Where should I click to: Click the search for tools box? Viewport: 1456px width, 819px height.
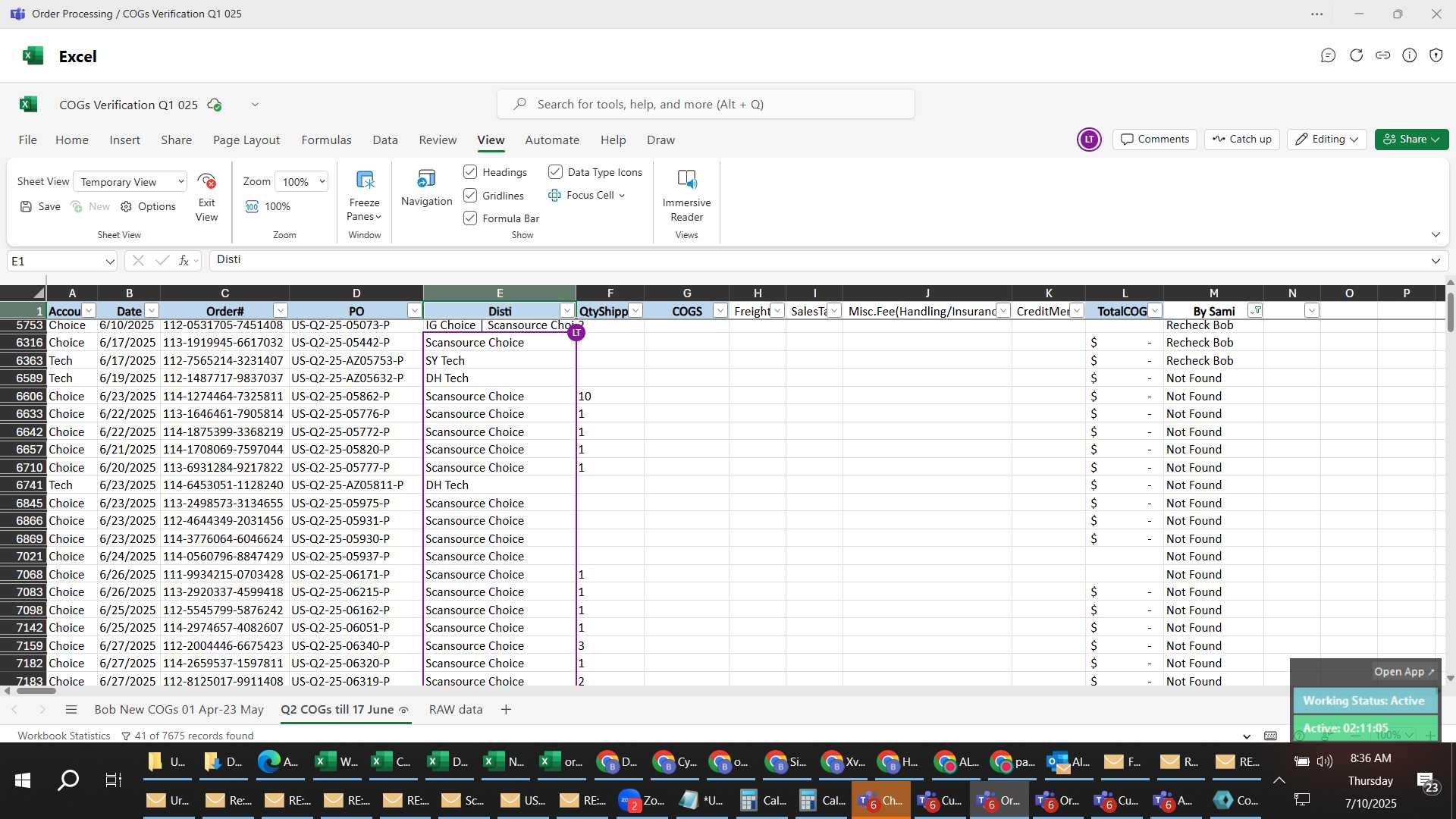pyautogui.click(x=705, y=105)
